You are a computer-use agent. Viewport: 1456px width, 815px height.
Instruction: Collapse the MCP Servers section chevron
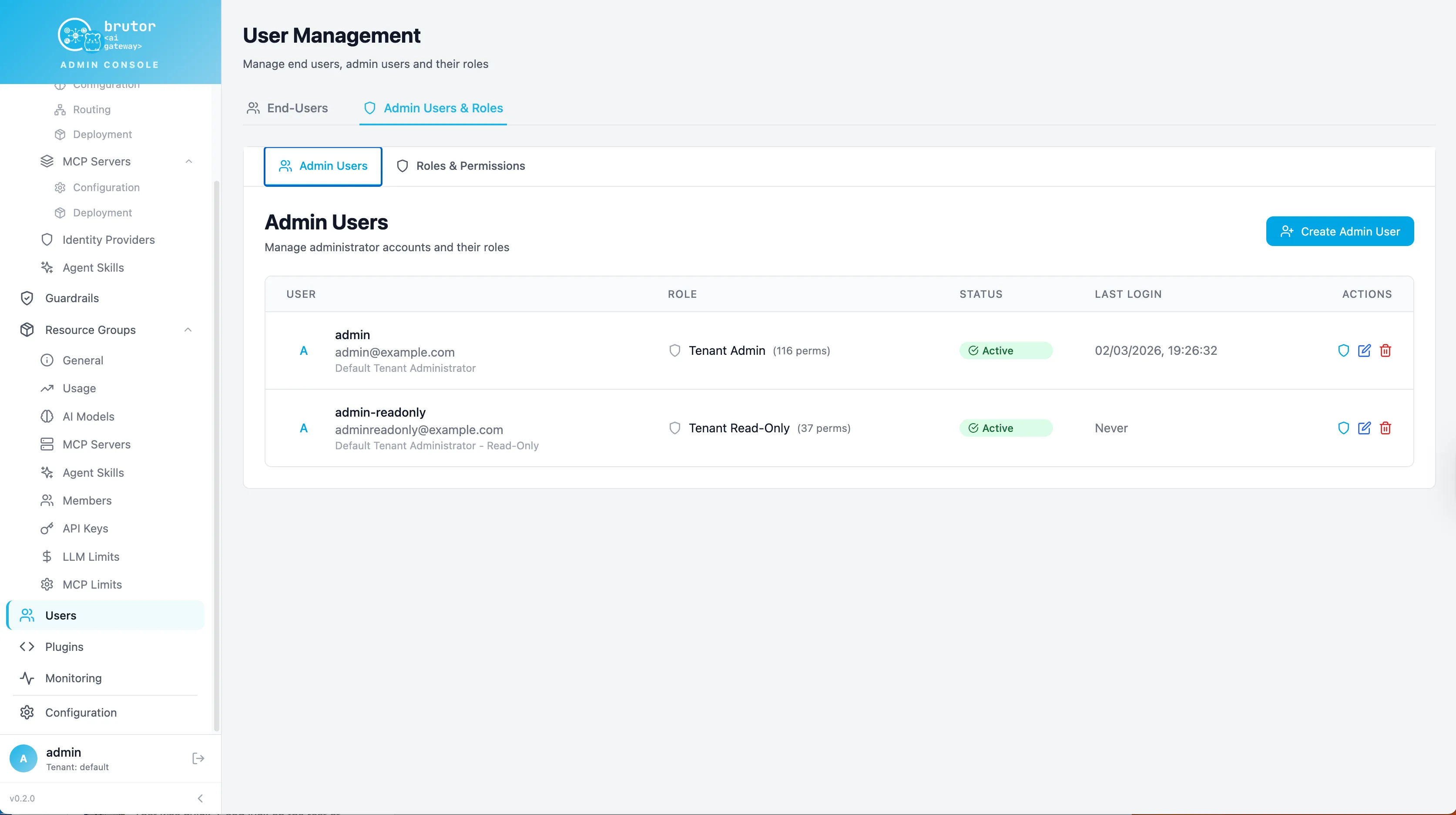(189, 162)
